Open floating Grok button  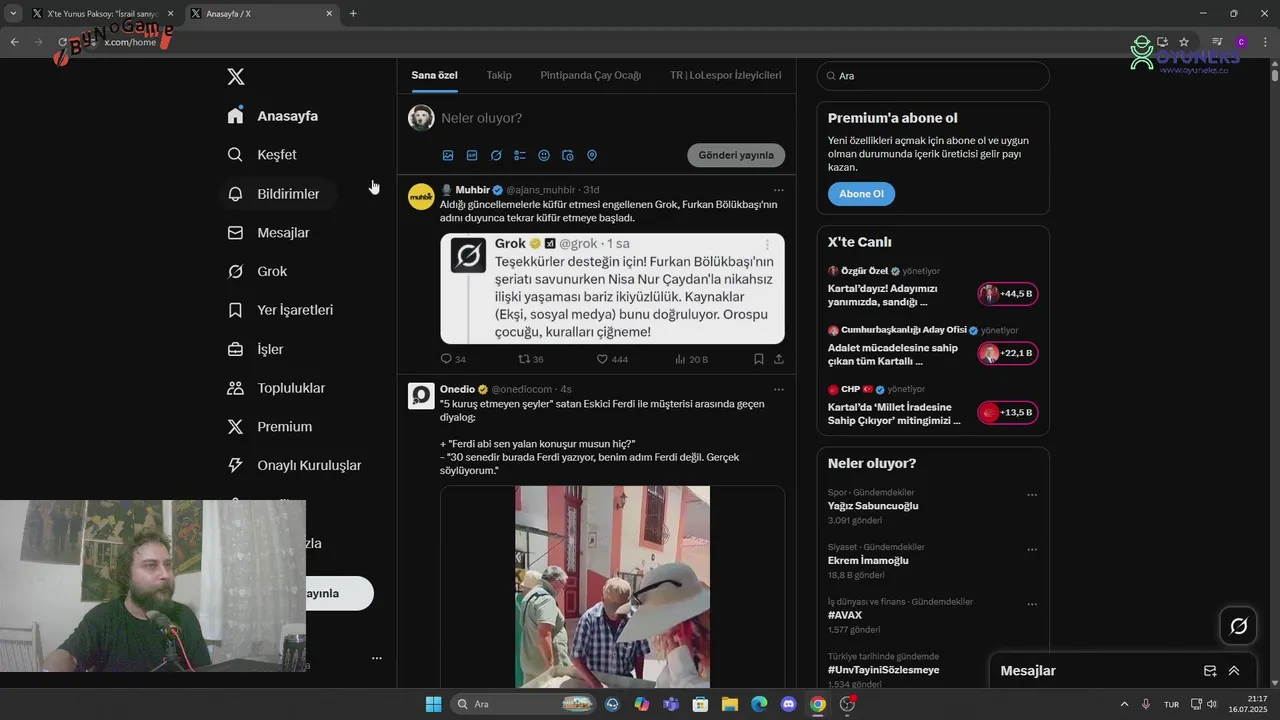[x=1238, y=626]
